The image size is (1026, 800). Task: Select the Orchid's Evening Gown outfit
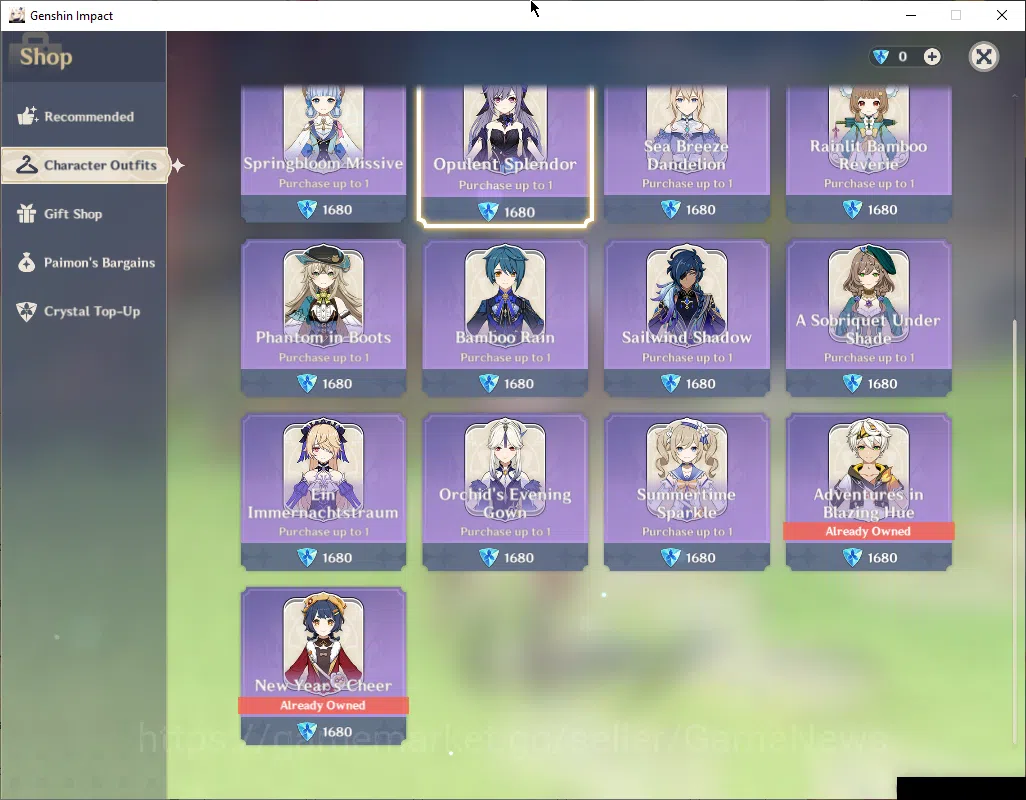point(505,492)
